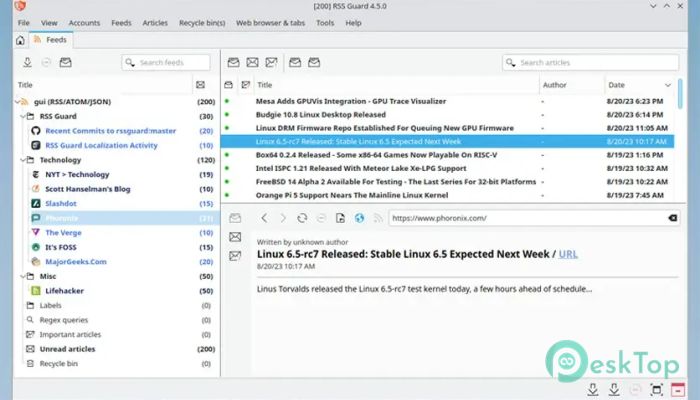Clear the phoronix URL field
Image resolution: width=700 pixels, height=400 pixels.
pyautogui.click(x=672, y=218)
